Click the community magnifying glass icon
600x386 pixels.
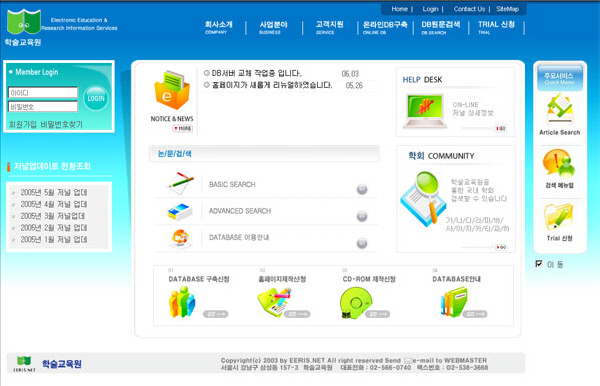click(423, 199)
